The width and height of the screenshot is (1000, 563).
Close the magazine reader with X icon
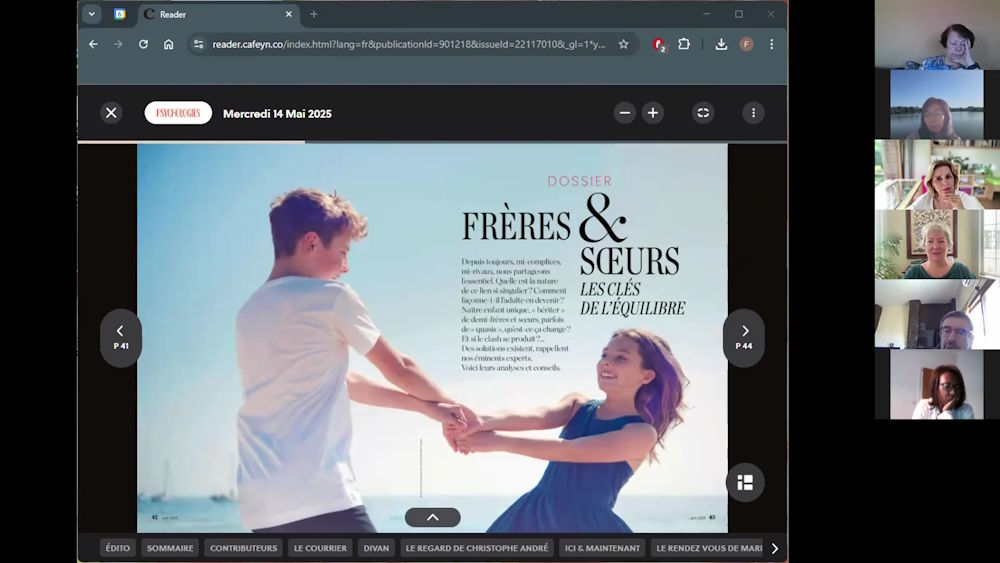pos(111,113)
